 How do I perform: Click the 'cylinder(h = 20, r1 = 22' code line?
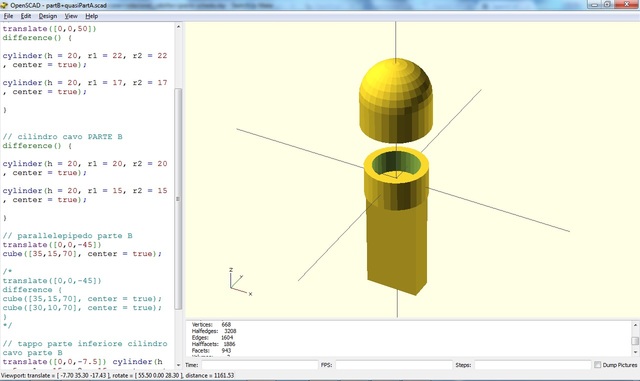[x=85, y=56]
